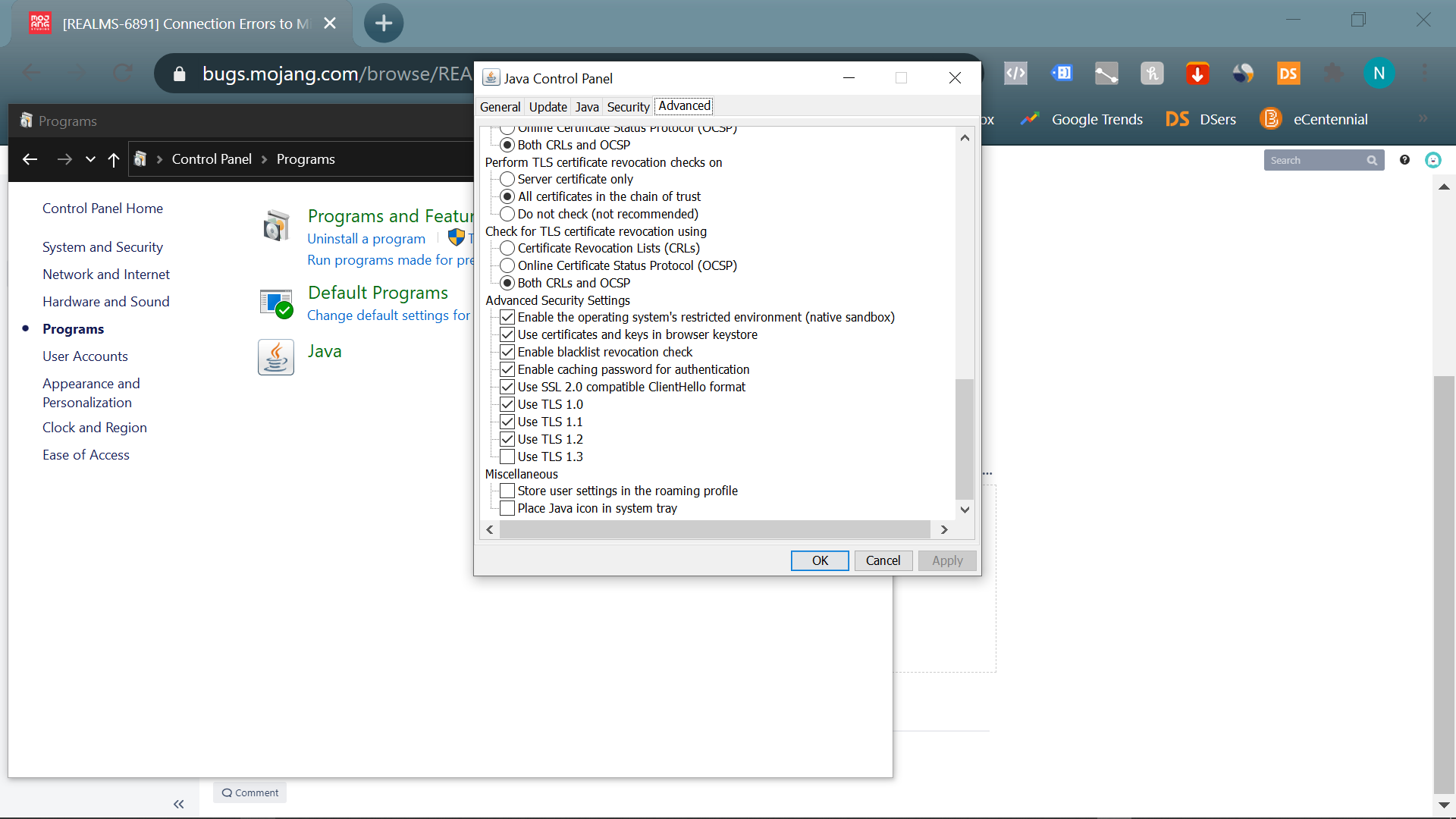The width and height of the screenshot is (1456, 819).
Task: Select Do not check (not recommended) radio
Action: pyautogui.click(x=507, y=214)
